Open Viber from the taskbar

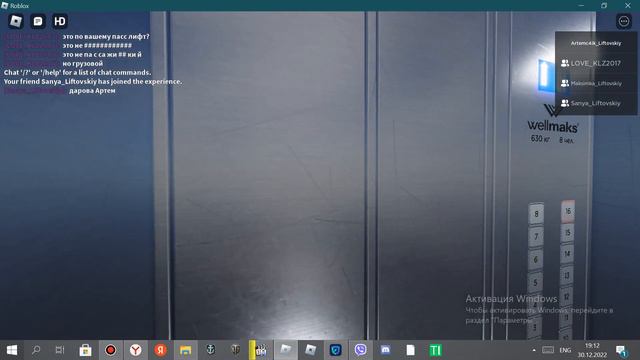[x=360, y=350]
